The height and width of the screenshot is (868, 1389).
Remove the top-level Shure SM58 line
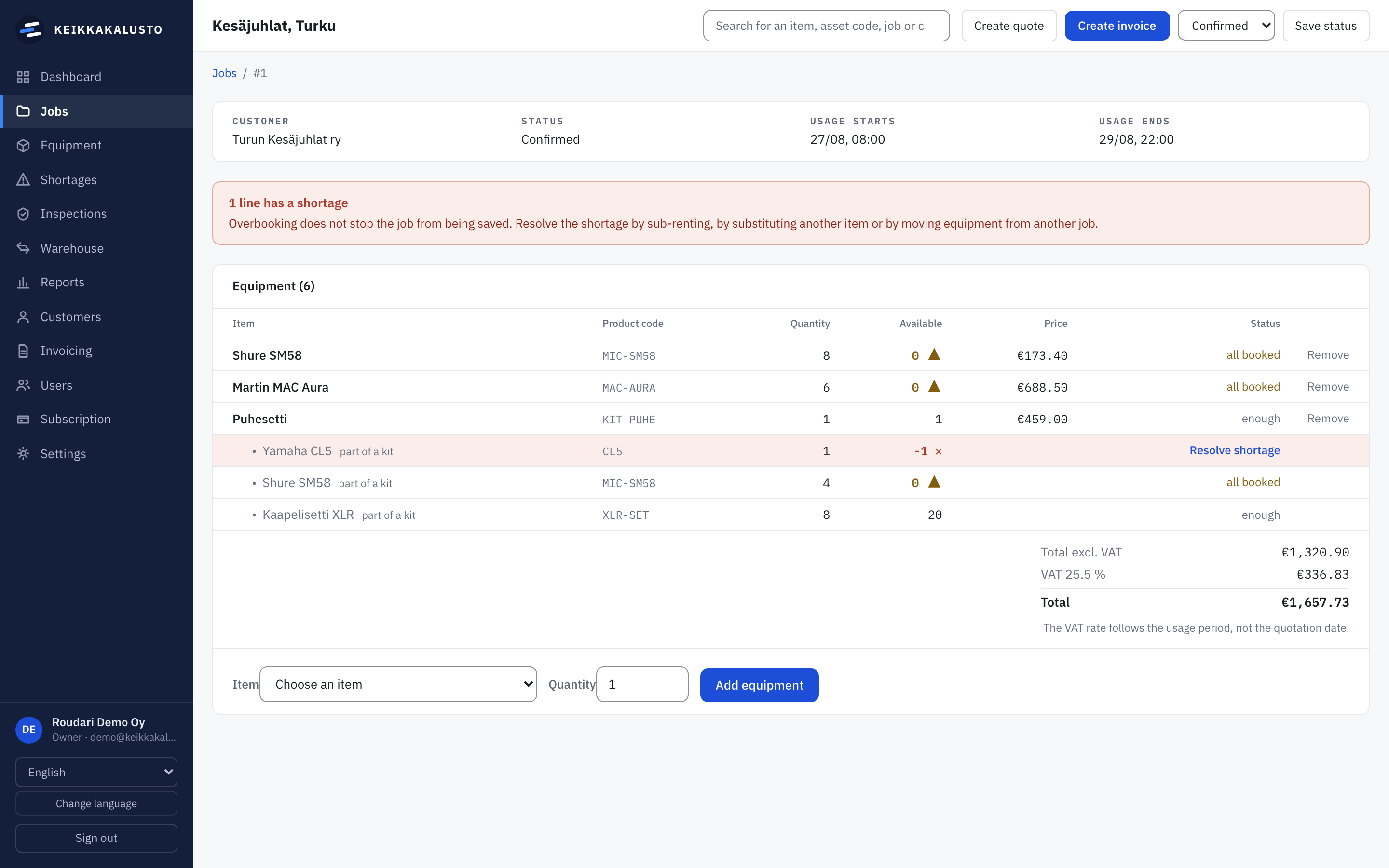point(1328,355)
